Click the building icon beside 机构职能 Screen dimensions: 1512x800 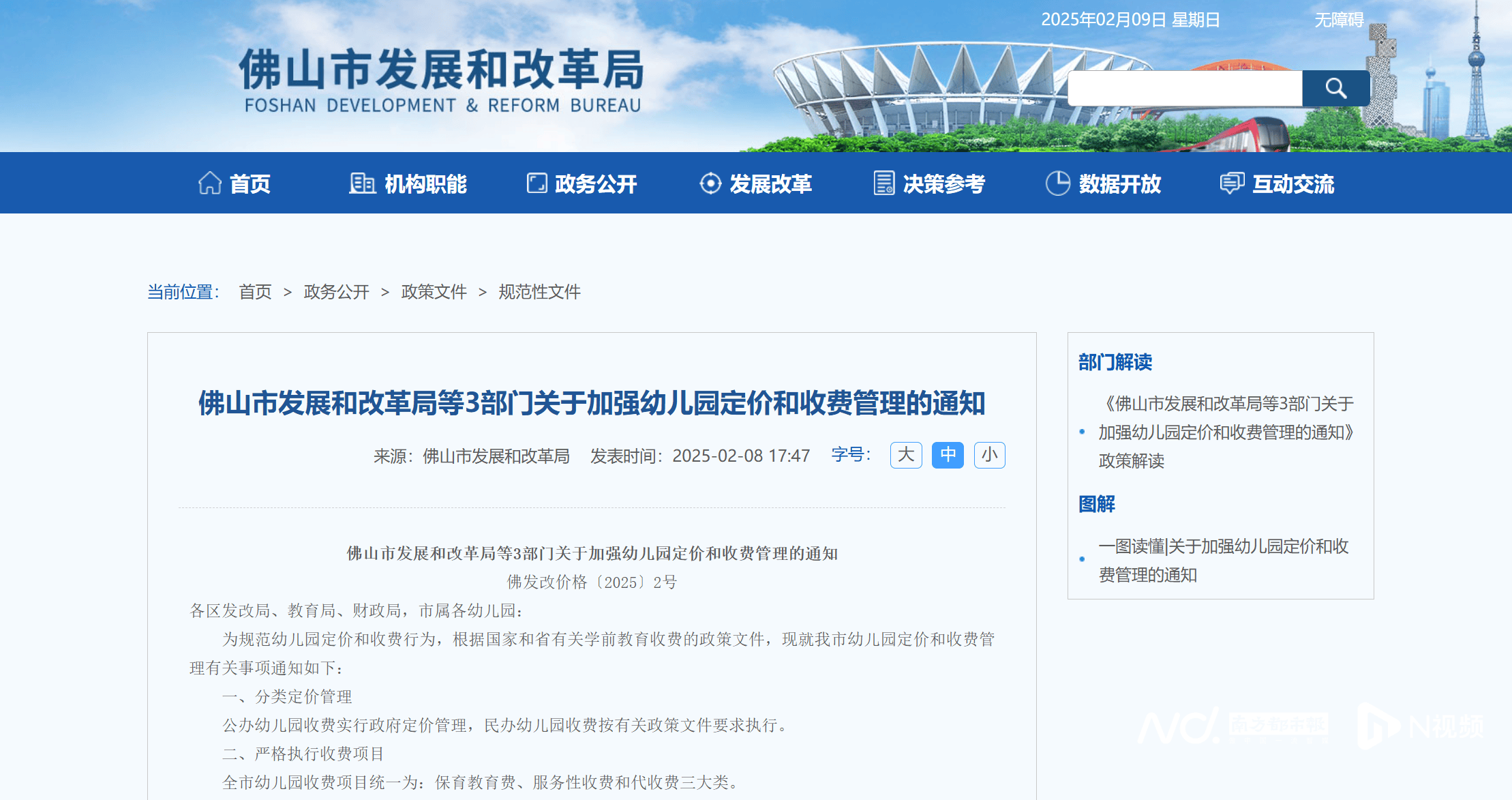[x=362, y=183]
